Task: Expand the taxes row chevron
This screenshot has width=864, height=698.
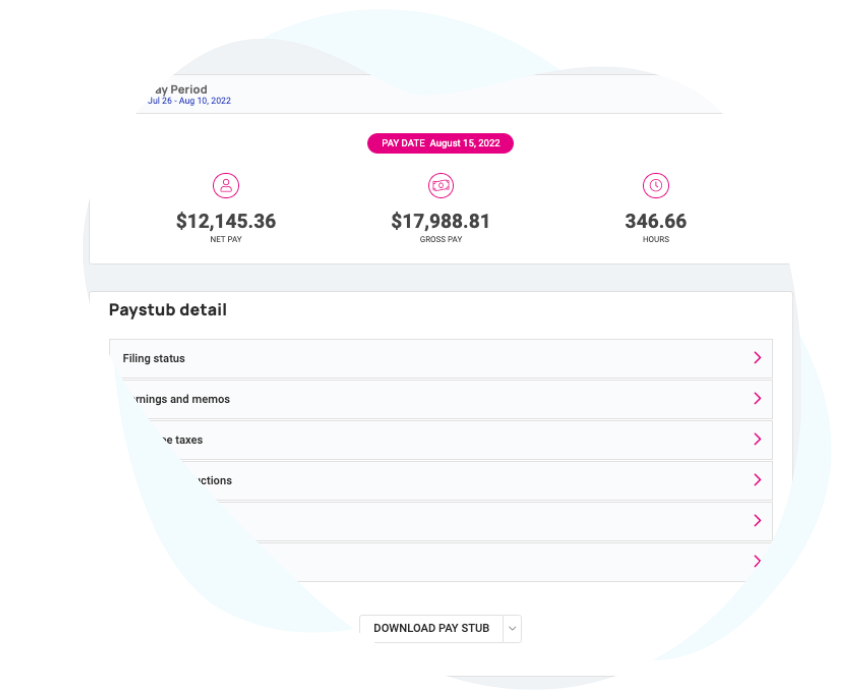Action: 757,440
